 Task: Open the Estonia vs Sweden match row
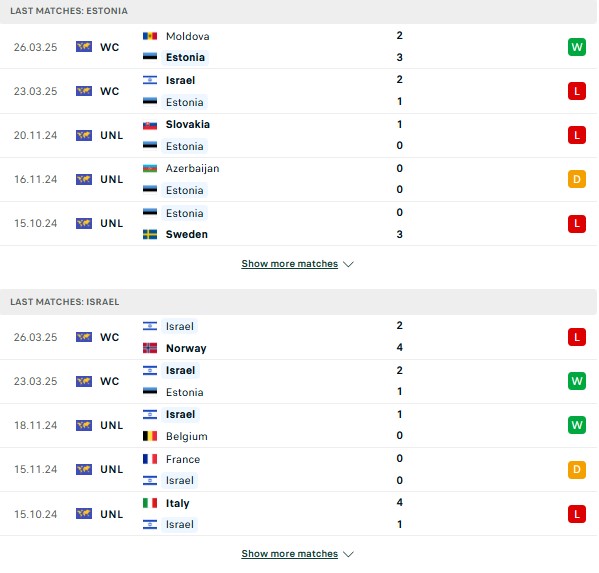point(298,223)
